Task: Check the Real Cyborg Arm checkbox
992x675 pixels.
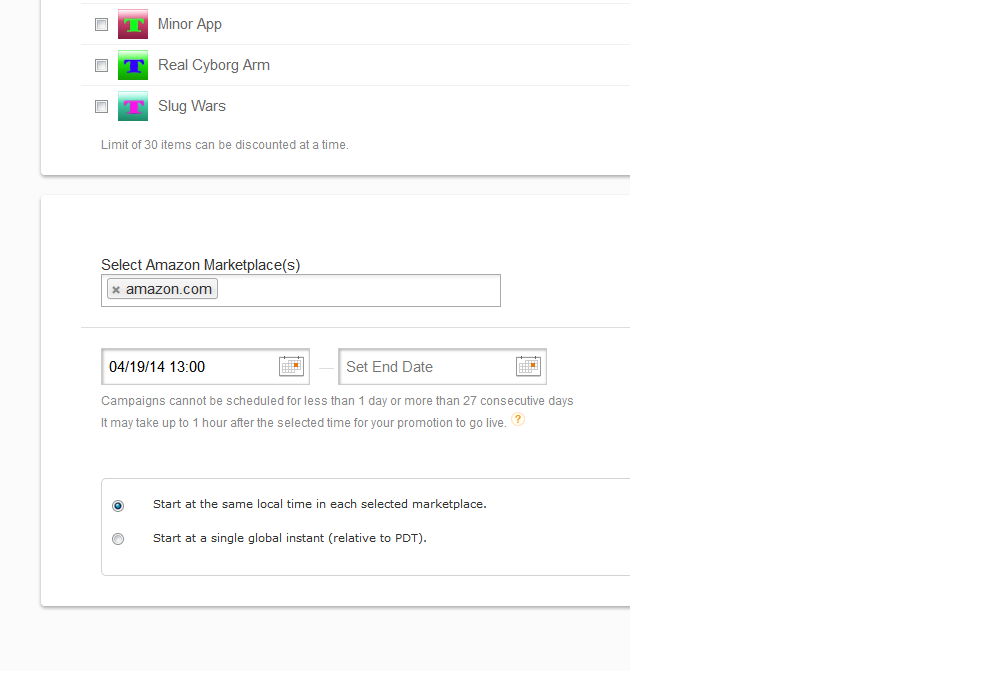Action: coord(101,66)
